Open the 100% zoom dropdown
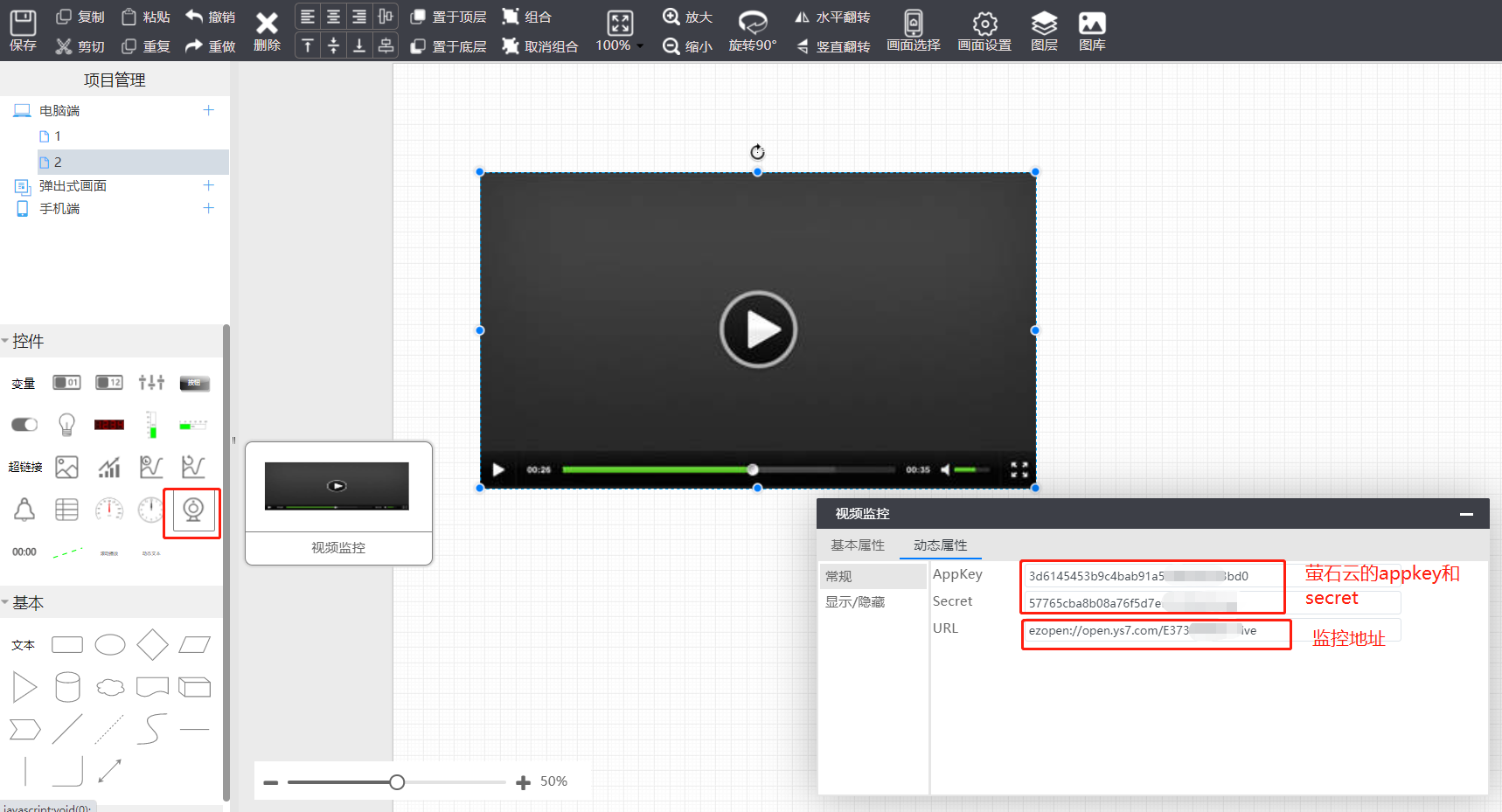Screen dimensions: 1502x812 pos(619,45)
